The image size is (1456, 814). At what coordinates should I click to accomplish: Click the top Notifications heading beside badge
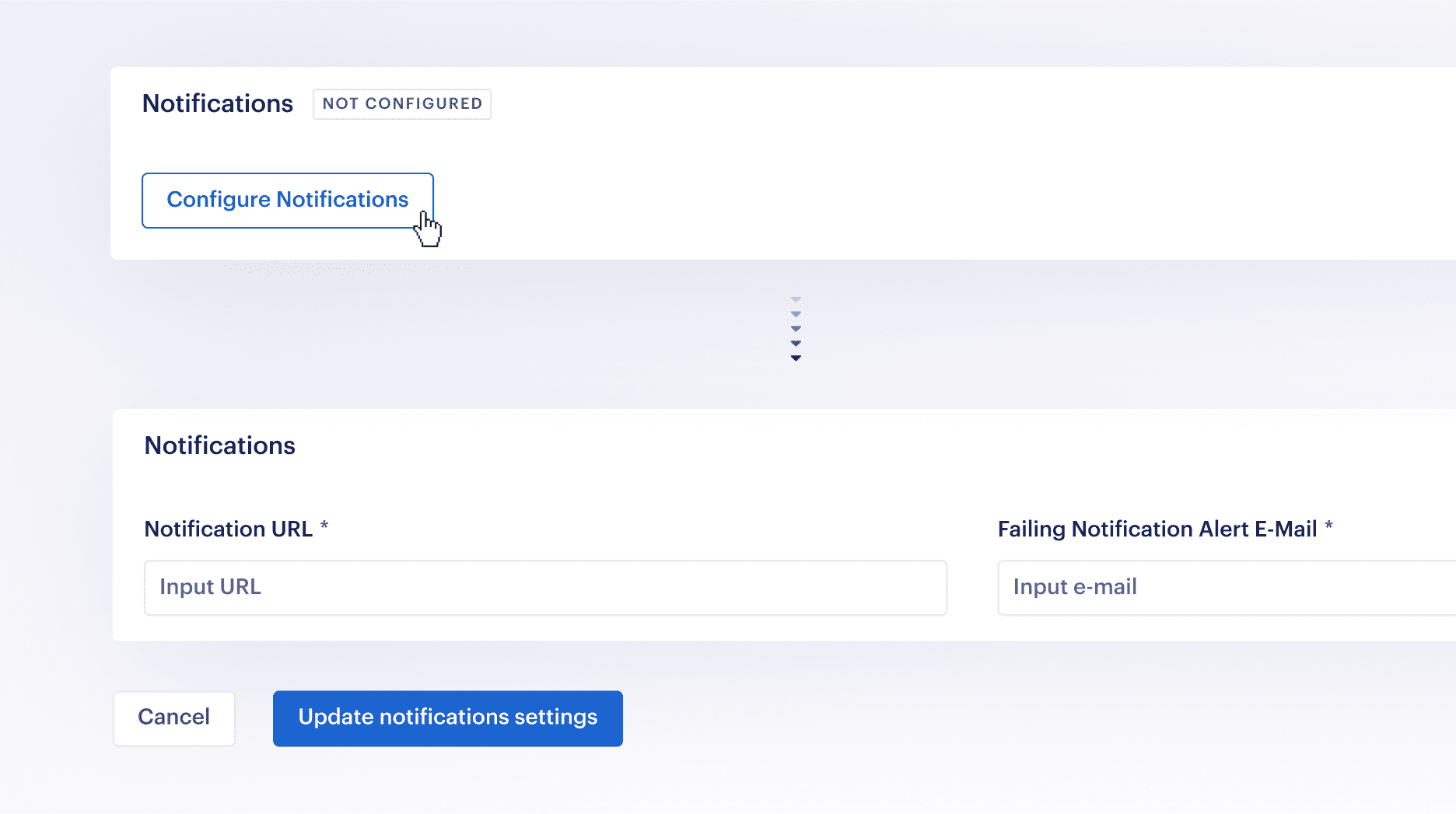tap(218, 103)
